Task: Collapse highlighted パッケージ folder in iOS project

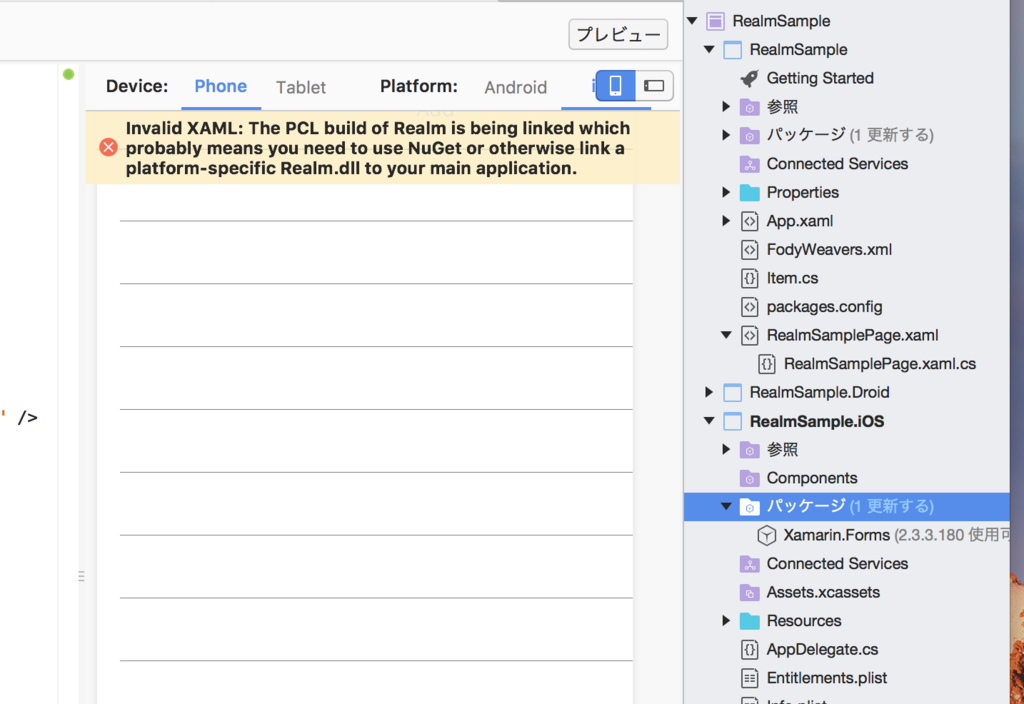Action: 726,506
